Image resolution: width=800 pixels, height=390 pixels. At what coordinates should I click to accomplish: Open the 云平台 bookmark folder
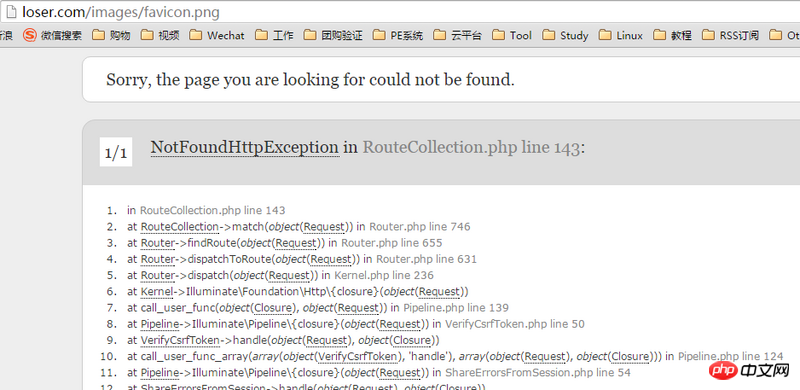click(458, 35)
